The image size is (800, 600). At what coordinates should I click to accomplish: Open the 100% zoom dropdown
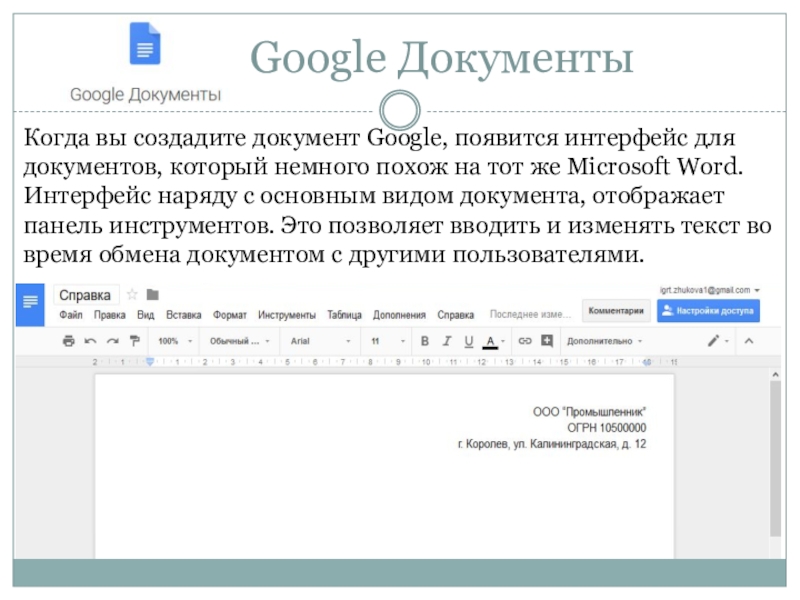[x=174, y=341]
